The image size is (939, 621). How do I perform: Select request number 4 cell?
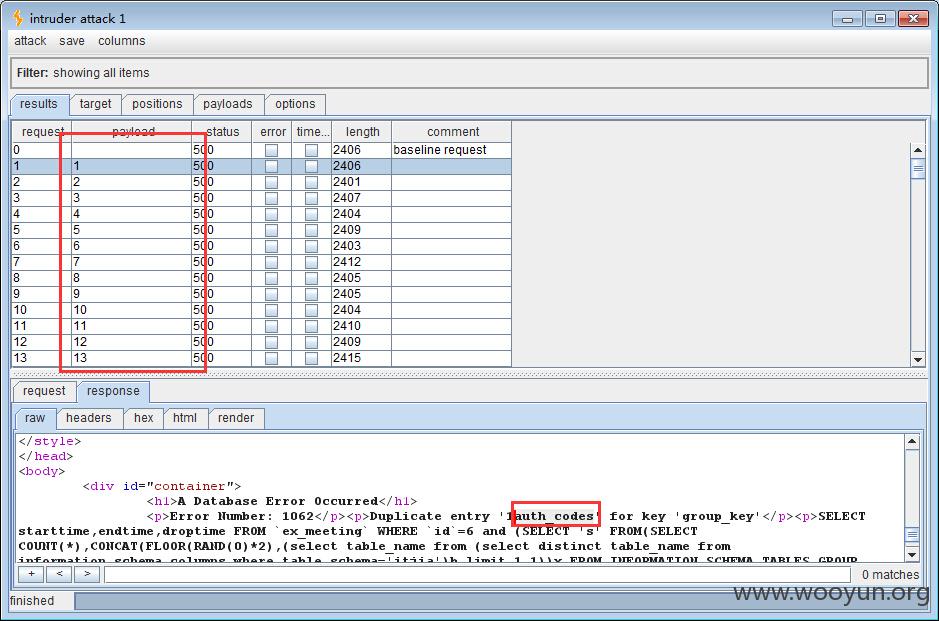pyautogui.click(x=41, y=214)
